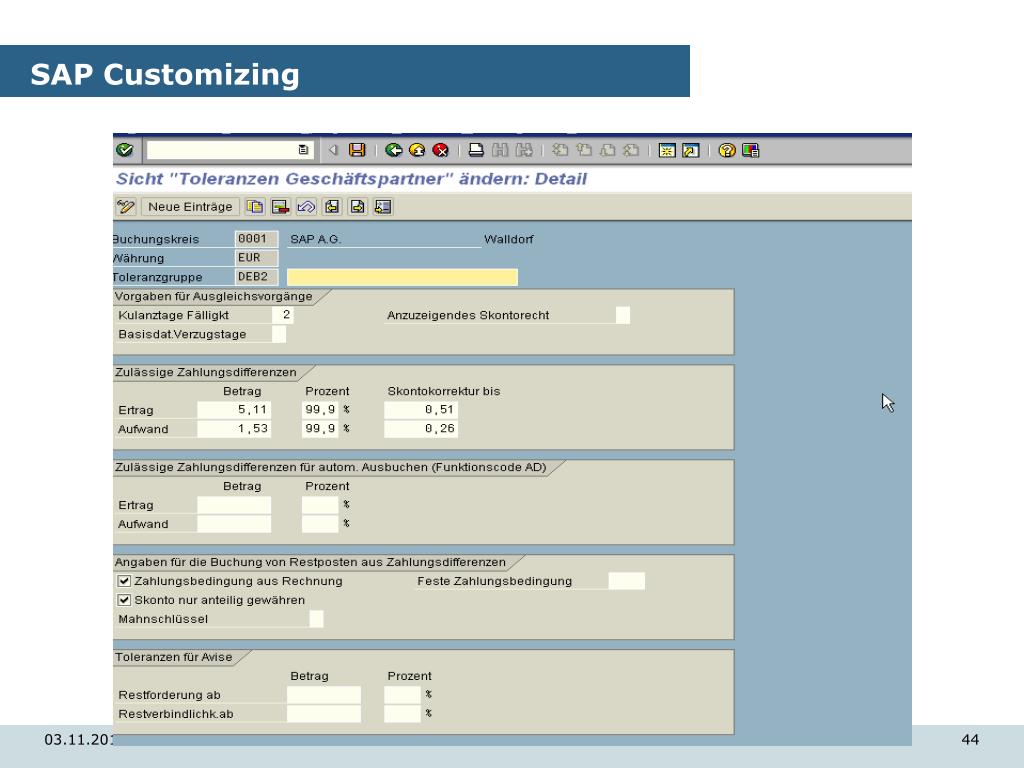Screen dimensions: 1024x768
Task: Open the Customize Local Layout icon
Action: point(750,150)
